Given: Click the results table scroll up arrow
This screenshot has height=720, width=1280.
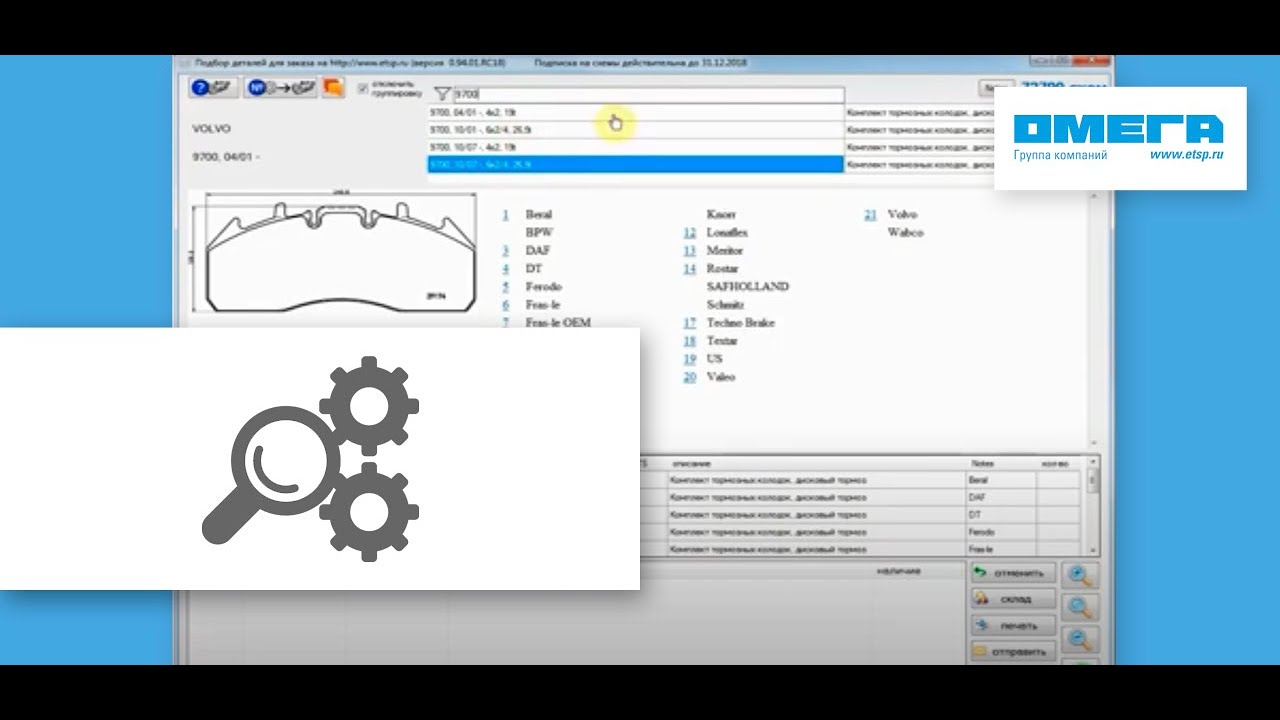Looking at the screenshot, I should point(1093,463).
